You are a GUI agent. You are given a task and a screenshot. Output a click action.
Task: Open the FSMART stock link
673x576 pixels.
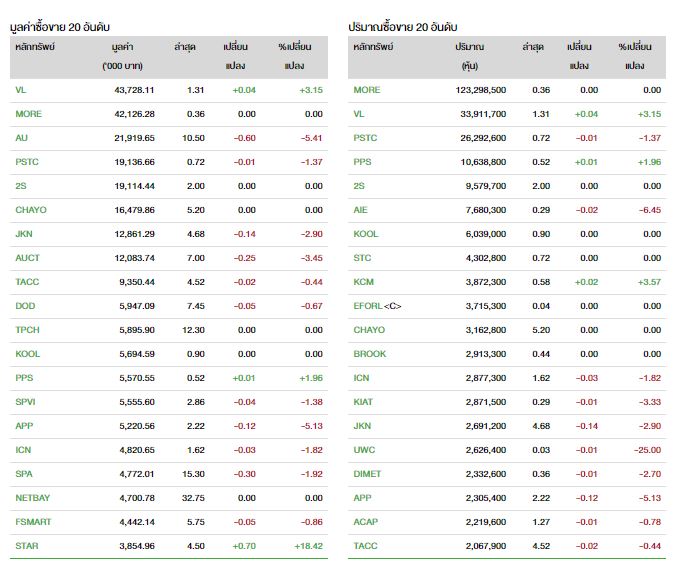click(x=33, y=522)
